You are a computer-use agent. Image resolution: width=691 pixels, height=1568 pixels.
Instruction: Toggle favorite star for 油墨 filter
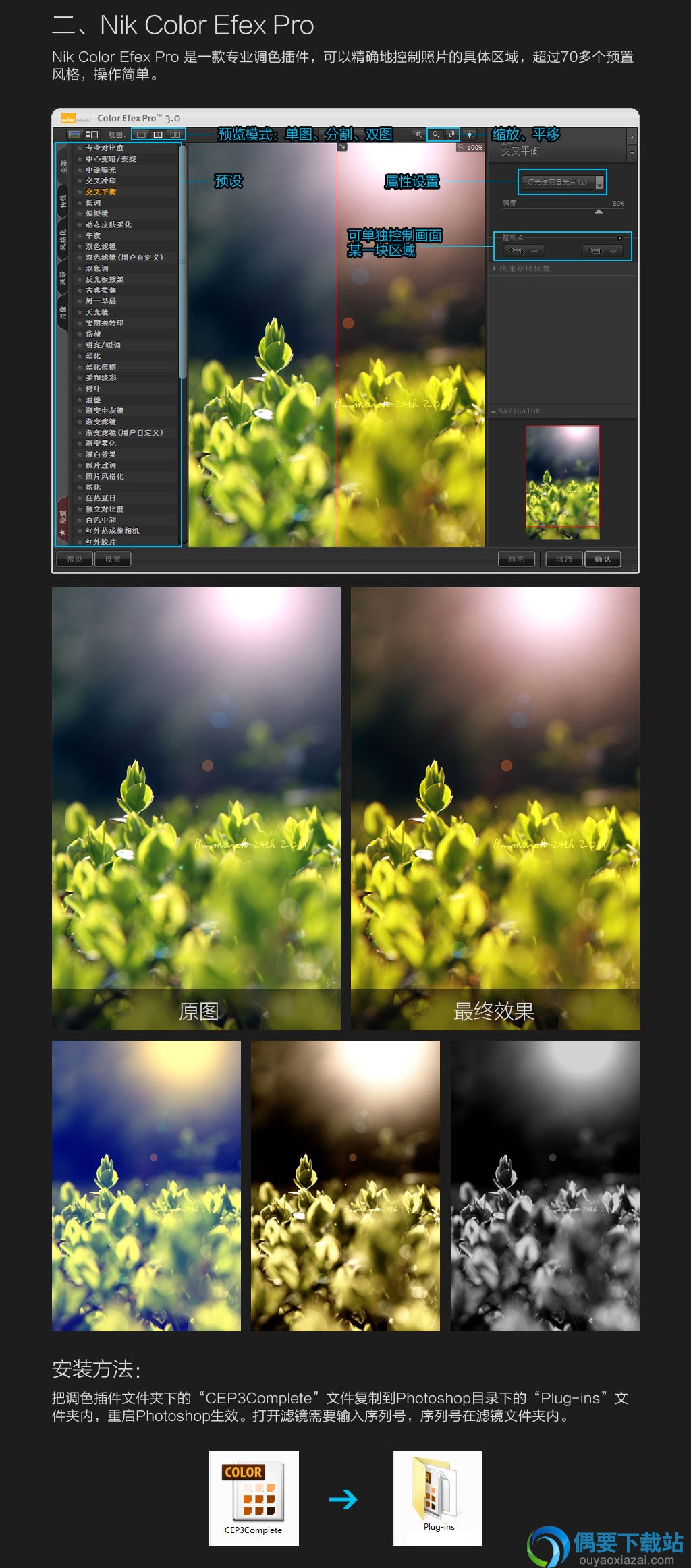[80, 399]
